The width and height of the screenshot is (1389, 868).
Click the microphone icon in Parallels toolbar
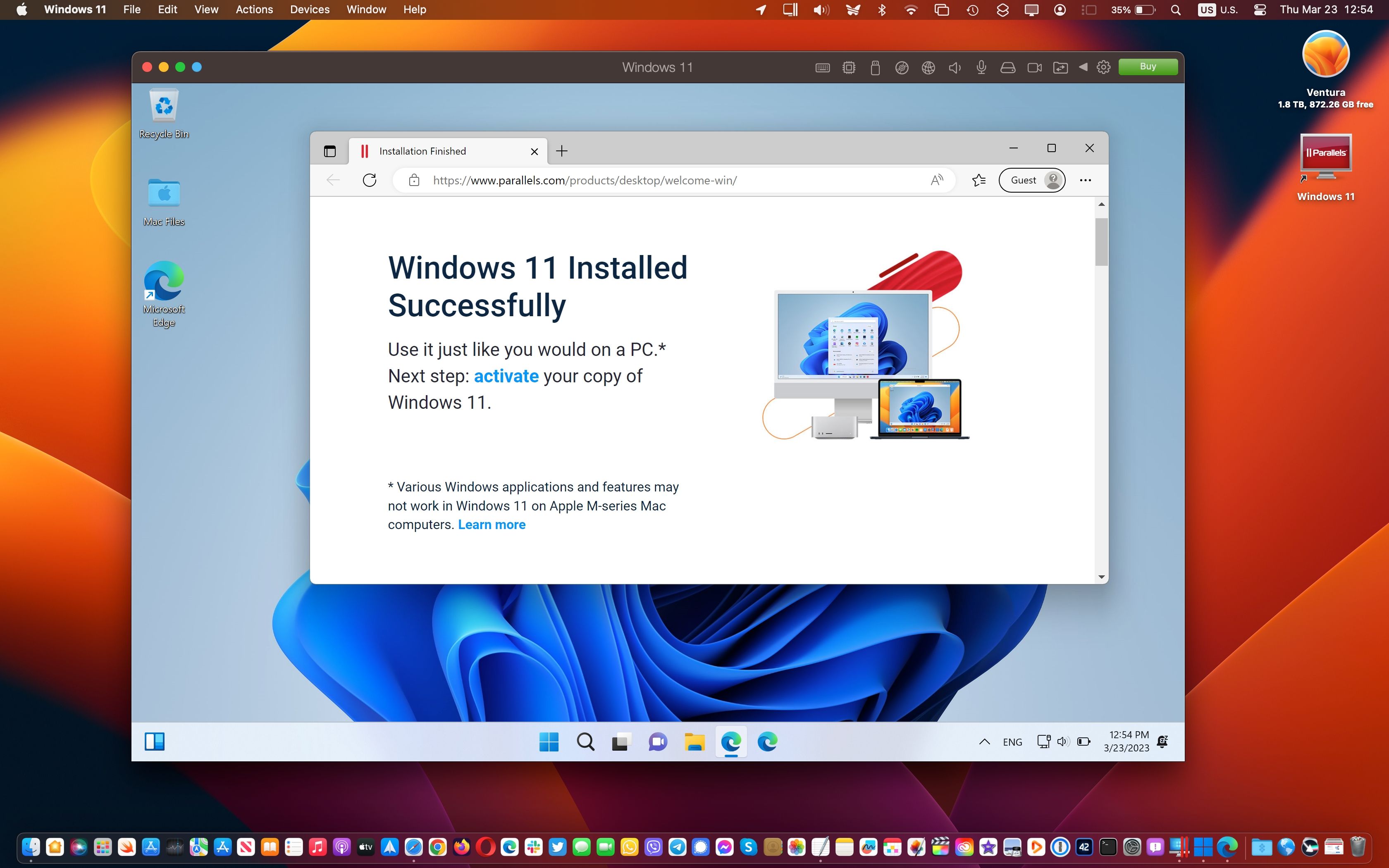coord(982,67)
